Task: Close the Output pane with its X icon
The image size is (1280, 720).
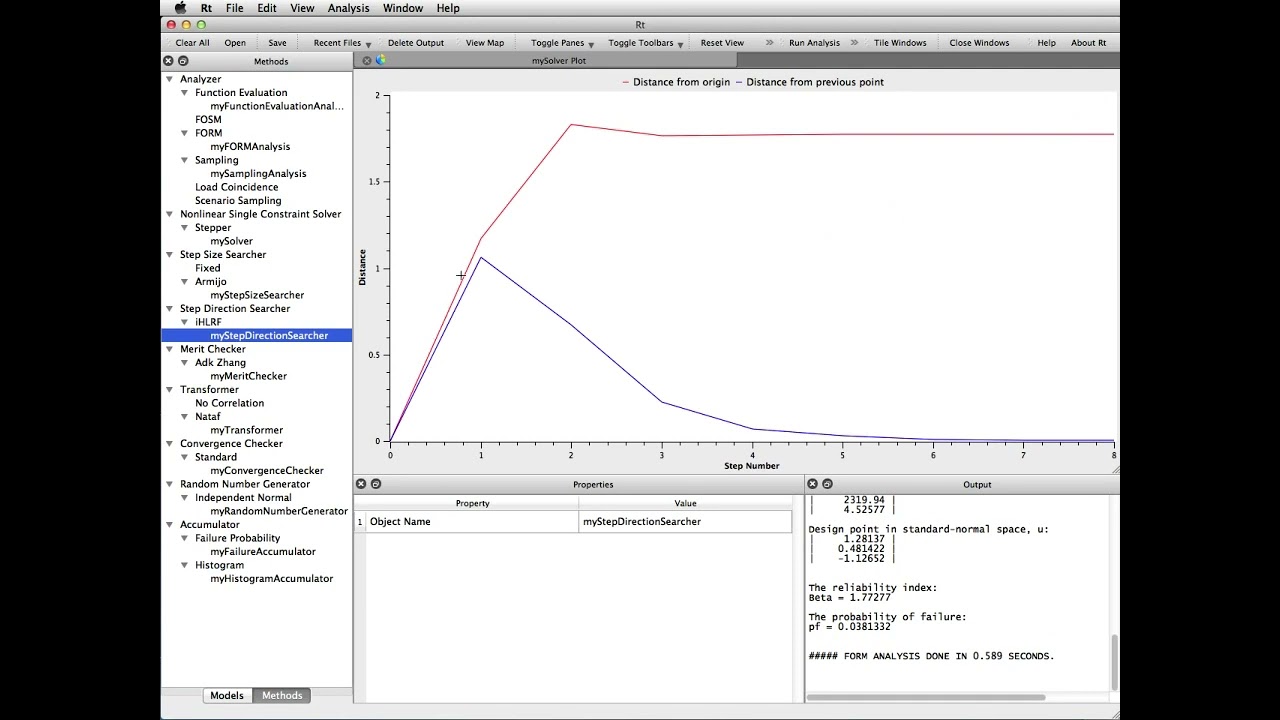Action: click(812, 484)
